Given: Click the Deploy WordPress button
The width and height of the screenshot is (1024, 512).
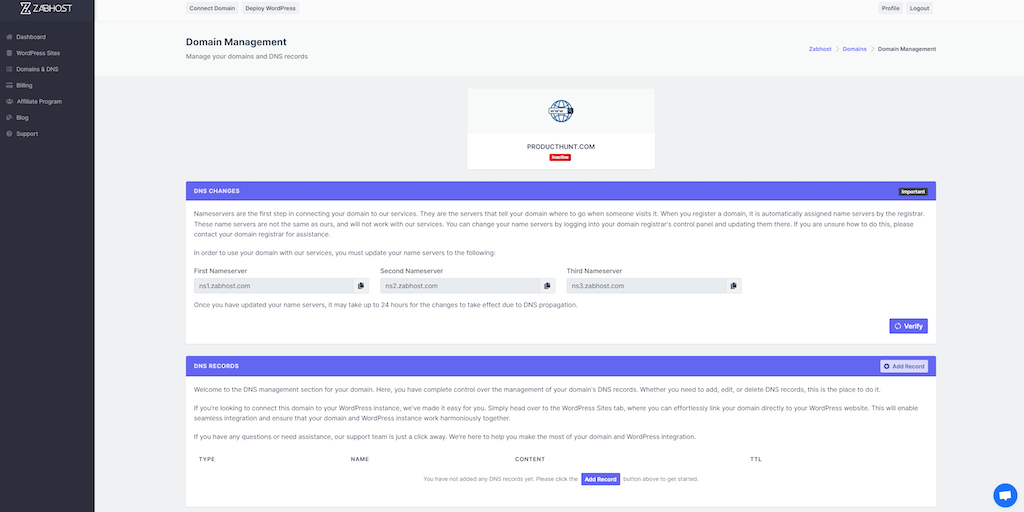Looking at the screenshot, I should pos(270,8).
